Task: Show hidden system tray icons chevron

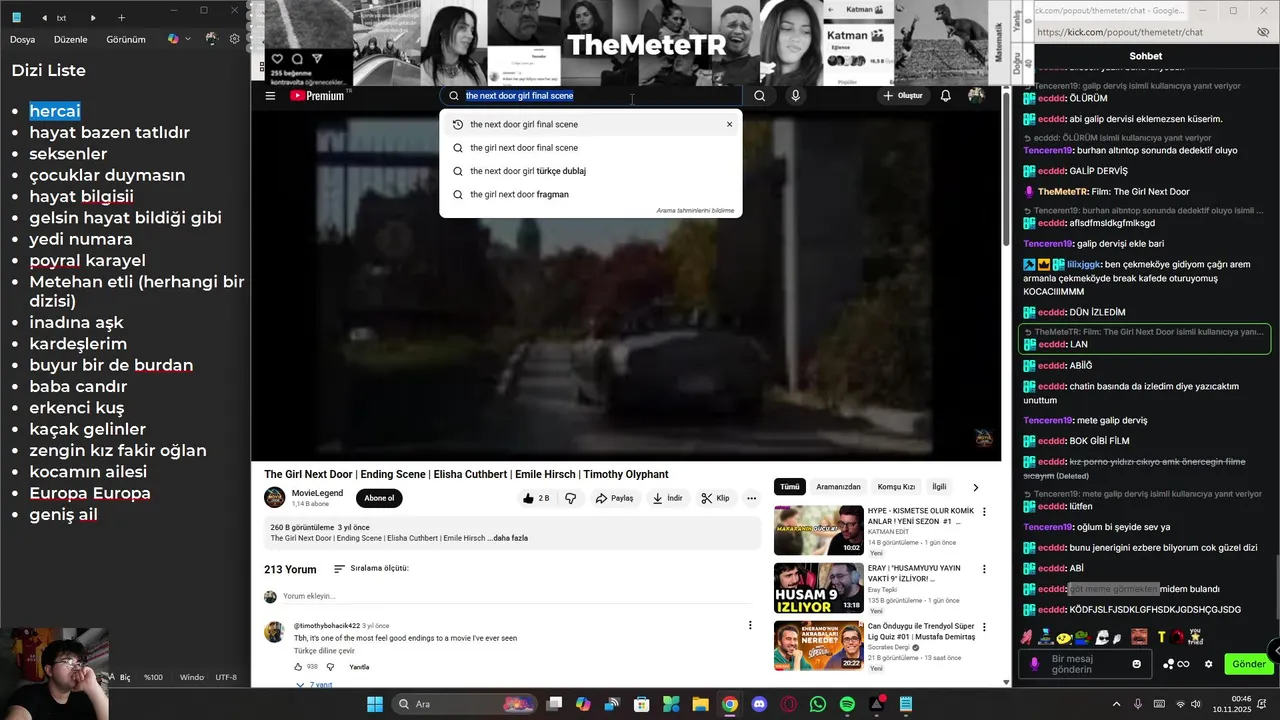Action: pos(1116,704)
